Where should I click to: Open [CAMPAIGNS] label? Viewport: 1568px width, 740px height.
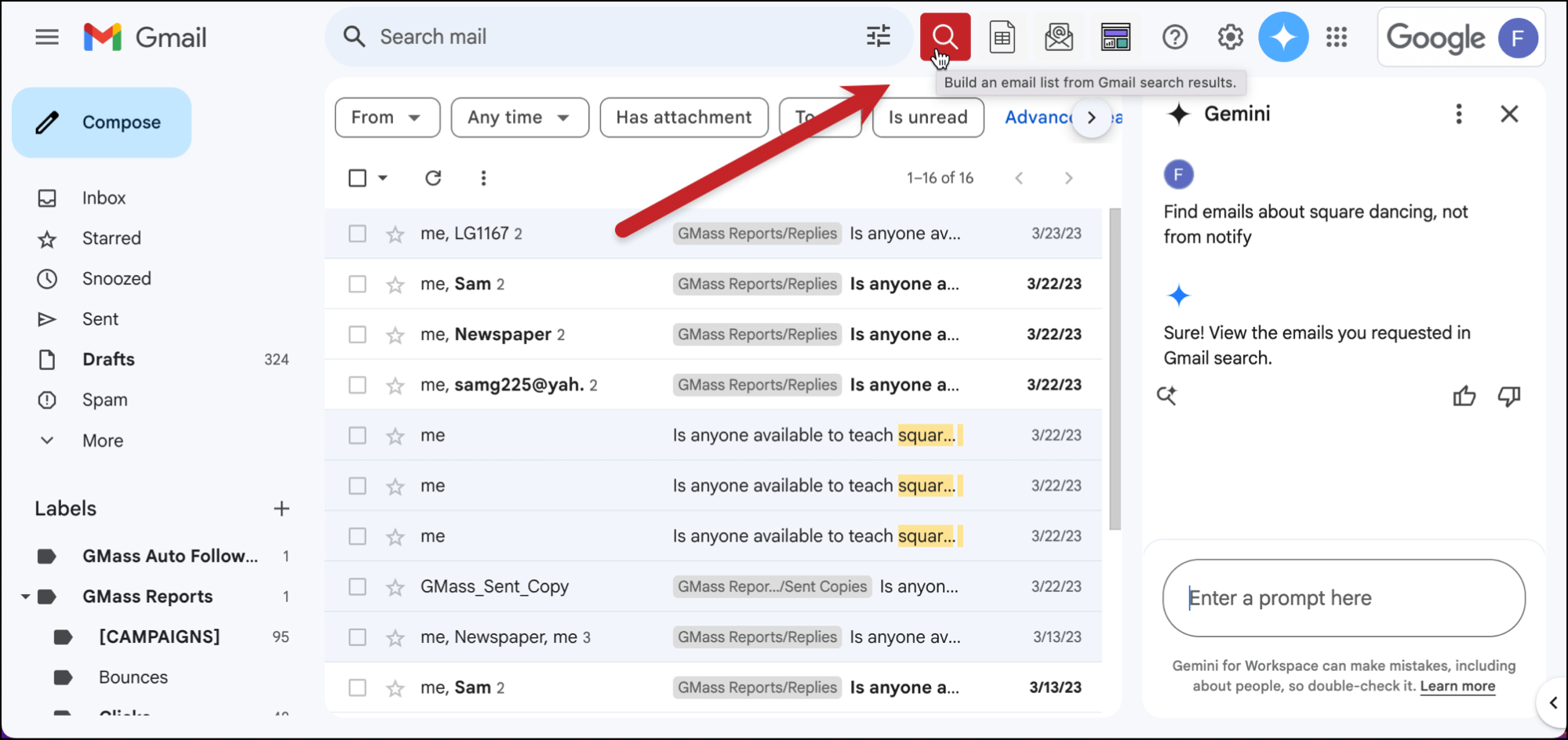[159, 637]
